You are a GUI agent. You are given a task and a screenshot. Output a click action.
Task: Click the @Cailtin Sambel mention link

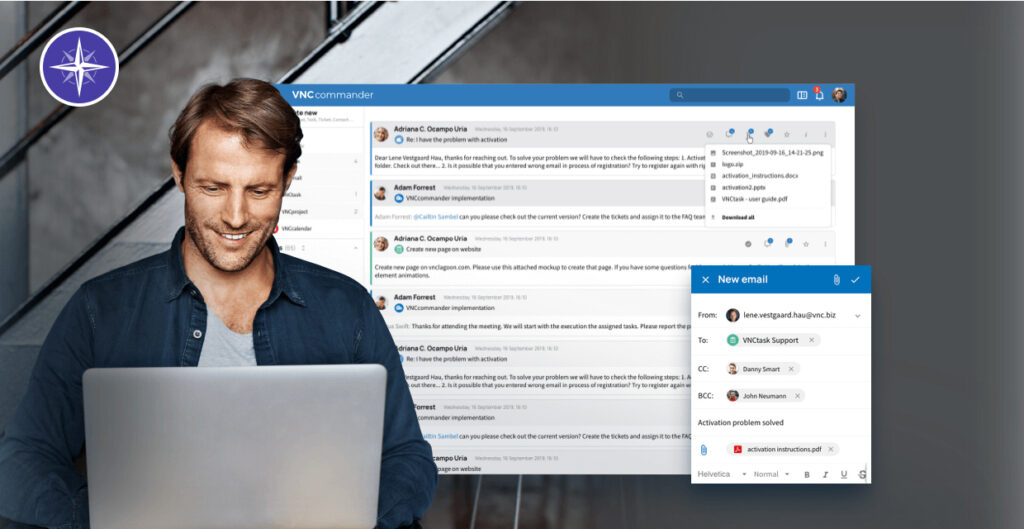[435, 217]
